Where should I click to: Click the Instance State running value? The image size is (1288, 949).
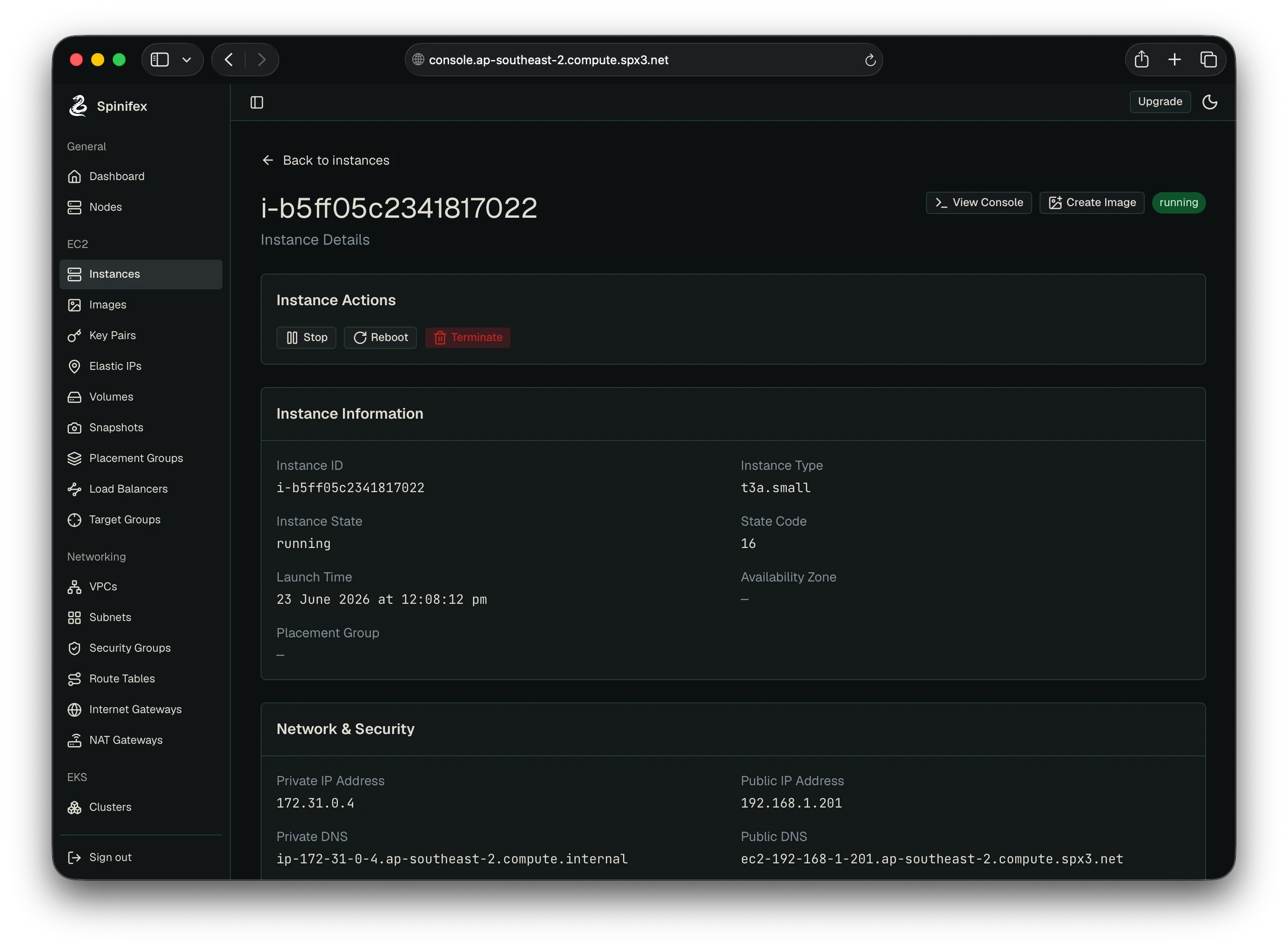(303, 543)
